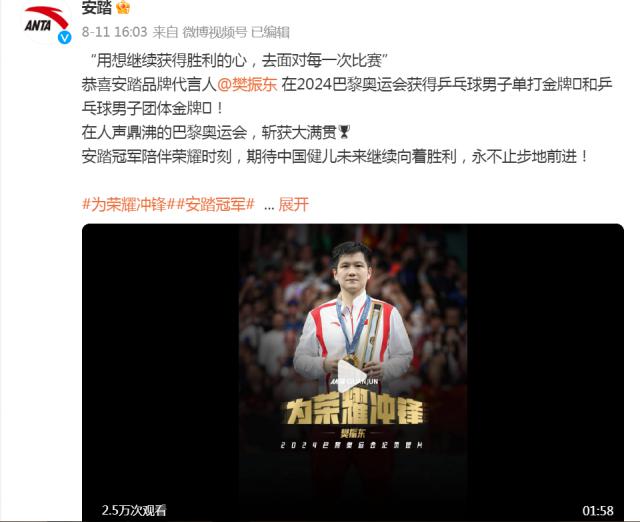This screenshot has height=522, width=640.
Task: Click the missing-glyph box after 团体金牌
Action: pos(207,109)
